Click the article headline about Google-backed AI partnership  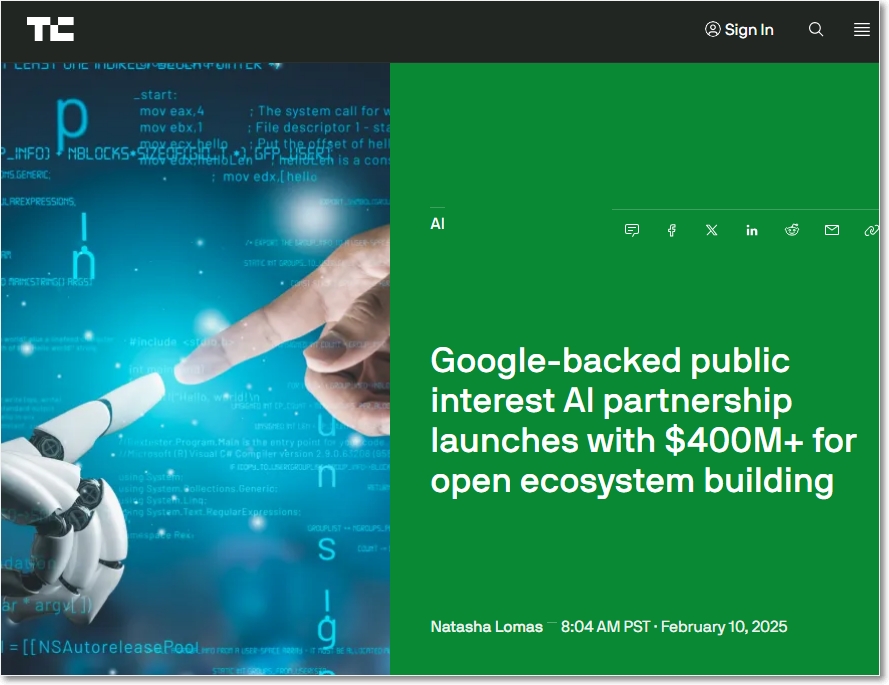point(644,421)
